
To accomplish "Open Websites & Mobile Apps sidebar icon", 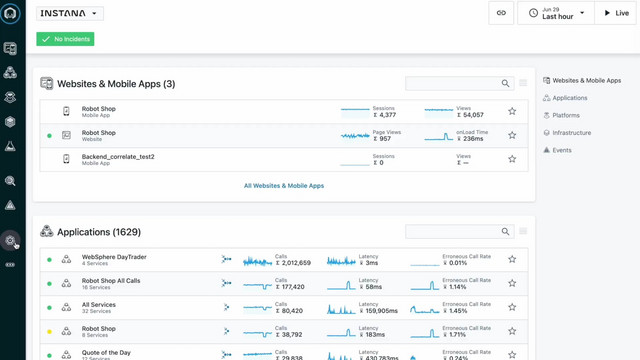I will [10, 48].
